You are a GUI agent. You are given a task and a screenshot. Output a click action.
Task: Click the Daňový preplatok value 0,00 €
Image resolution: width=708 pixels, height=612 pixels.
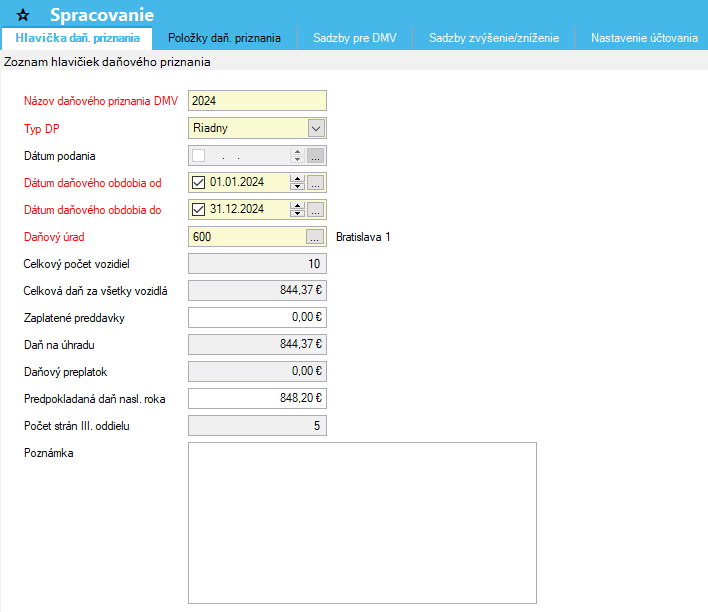coord(257,371)
